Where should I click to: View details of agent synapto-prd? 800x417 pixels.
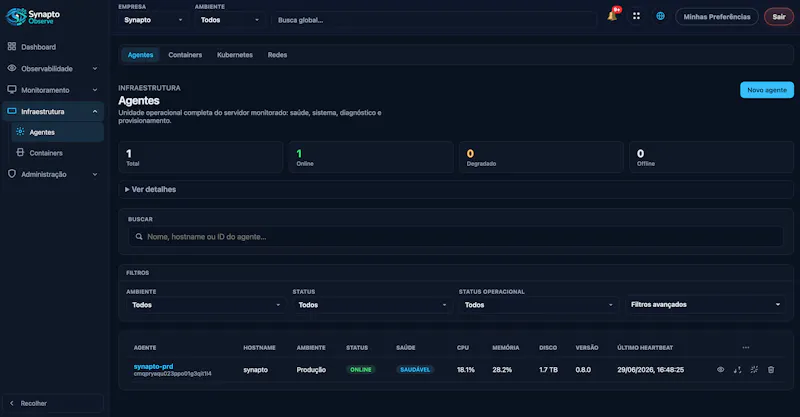click(720, 370)
